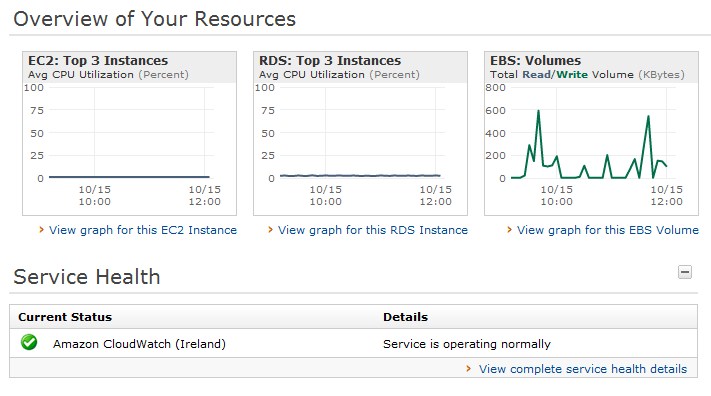Click the orange arrow beside RDS graph link

(x=270, y=230)
